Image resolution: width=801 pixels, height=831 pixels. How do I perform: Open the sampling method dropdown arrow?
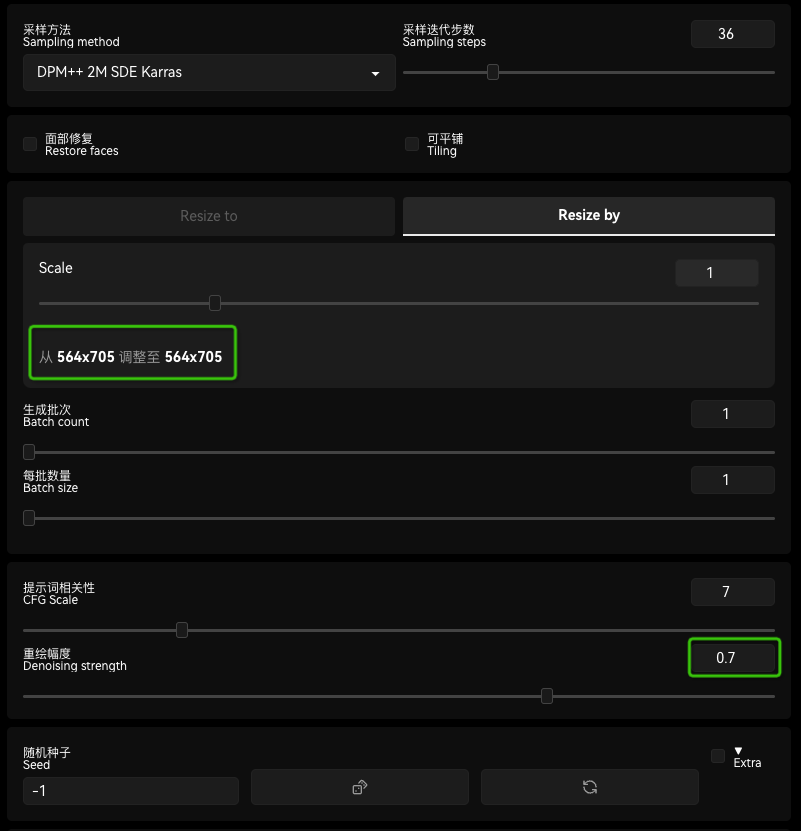click(x=376, y=72)
